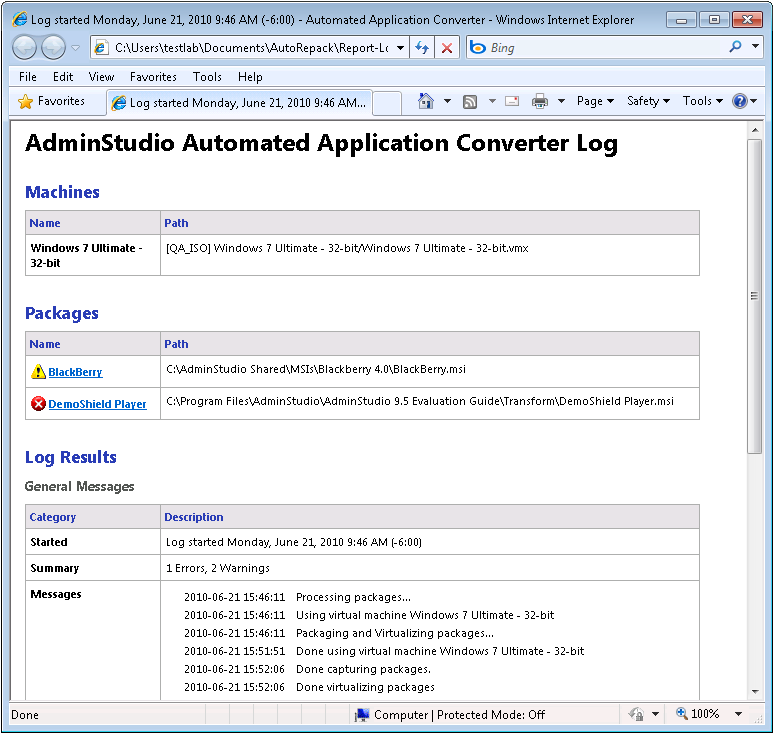Click the vertical scrollbar thumb
Viewport: 774px width, 735px height.
(x=755, y=296)
